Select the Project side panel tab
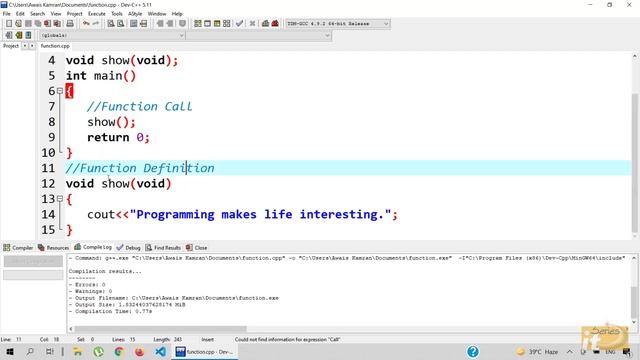The width and height of the screenshot is (640, 360). (x=11, y=46)
